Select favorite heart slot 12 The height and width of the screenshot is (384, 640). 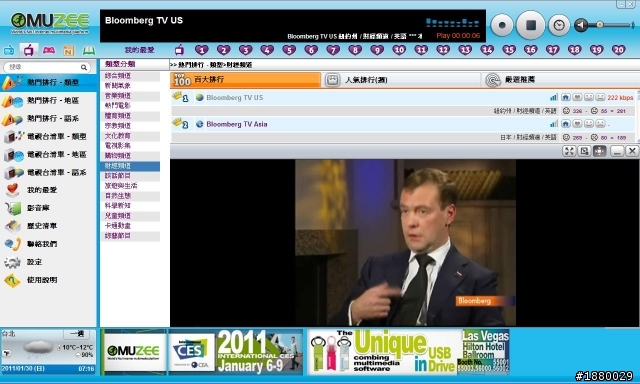(x=443, y=50)
